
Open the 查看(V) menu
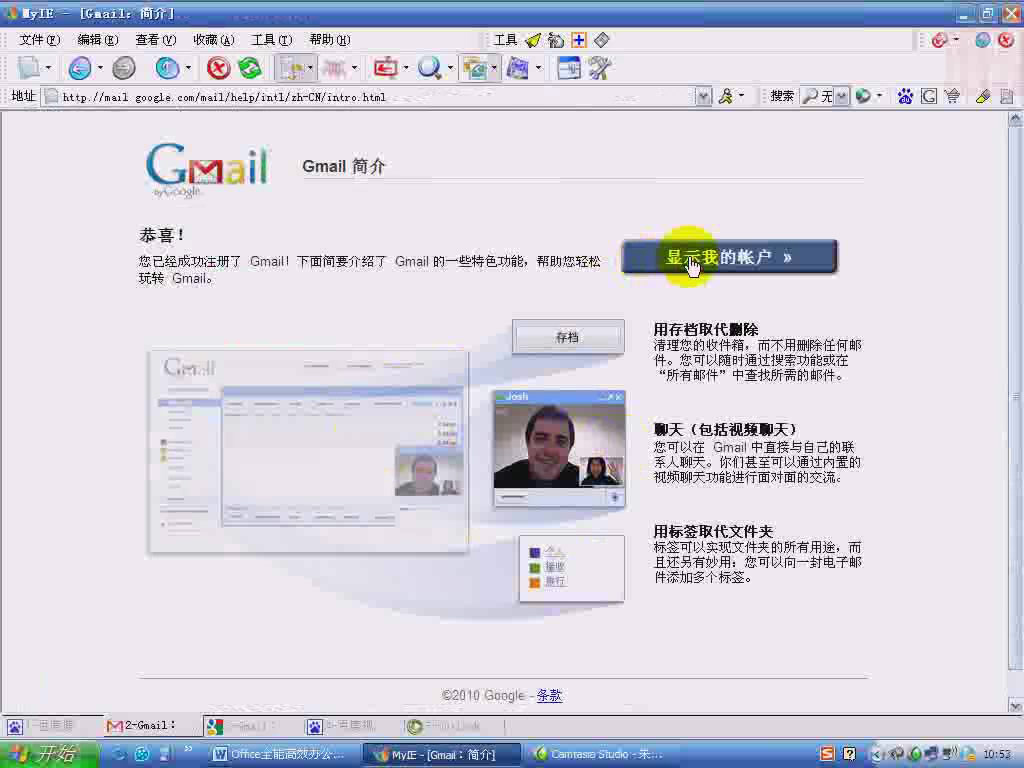pos(155,40)
